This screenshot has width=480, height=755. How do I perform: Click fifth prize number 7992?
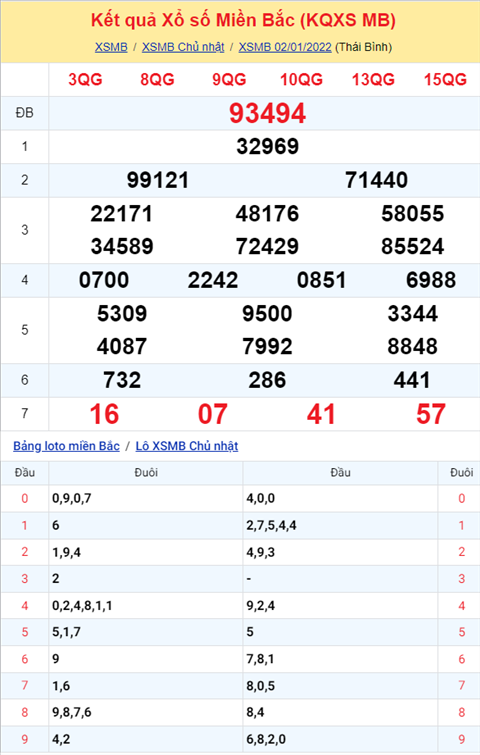point(267,347)
